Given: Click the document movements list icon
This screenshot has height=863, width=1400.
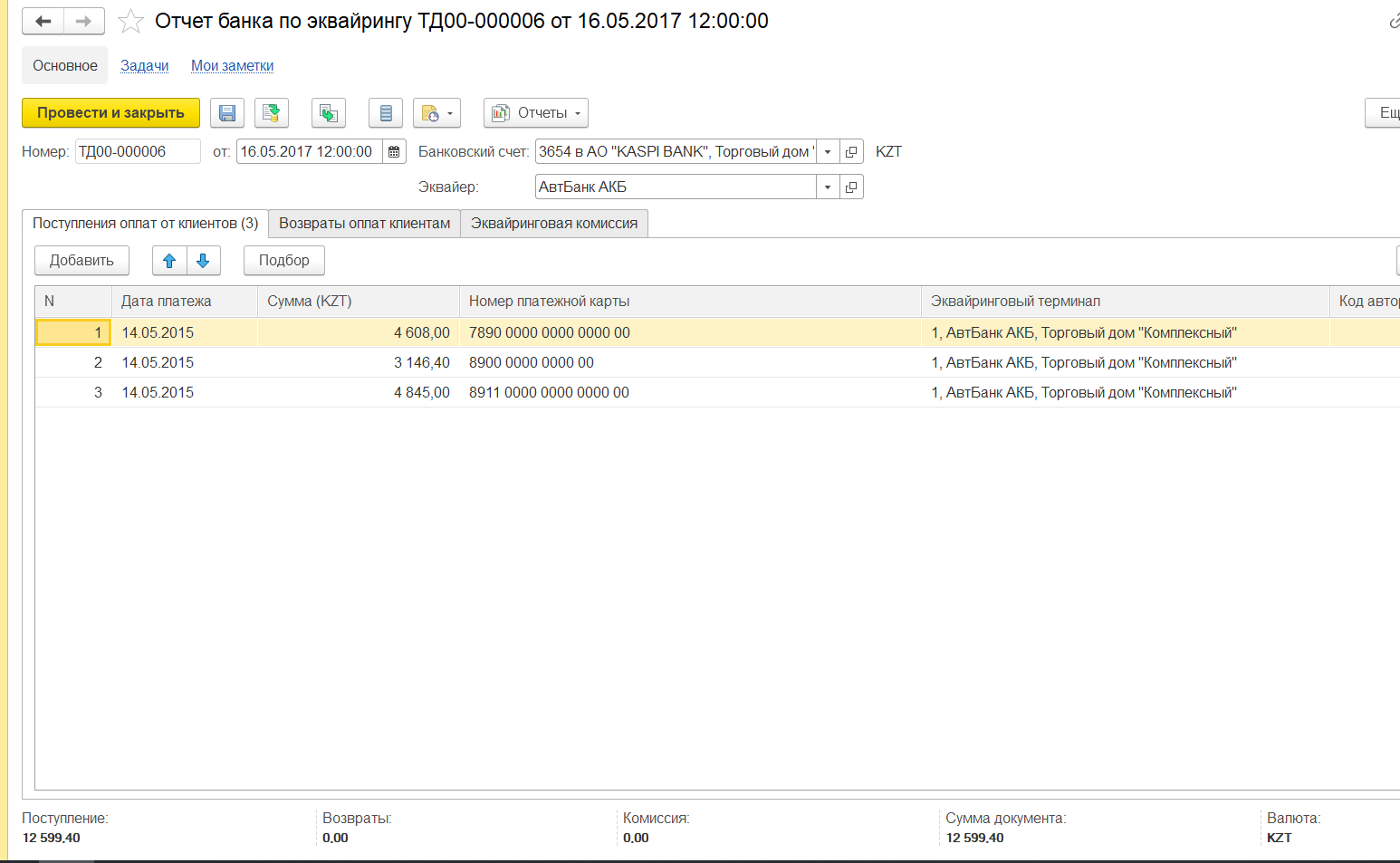Looking at the screenshot, I should (x=386, y=113).
